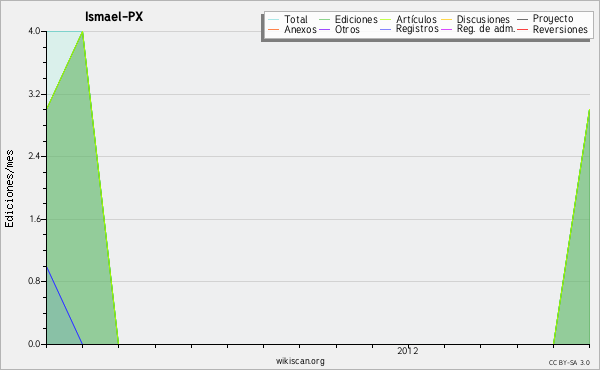The image size is (600, 370).
Task: Click the wikiscan.org caption
Action: [300, 361]
